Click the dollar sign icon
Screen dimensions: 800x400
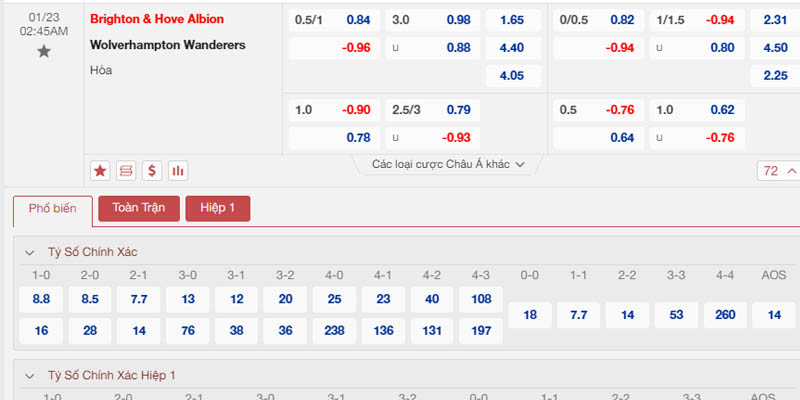point(152,170)
